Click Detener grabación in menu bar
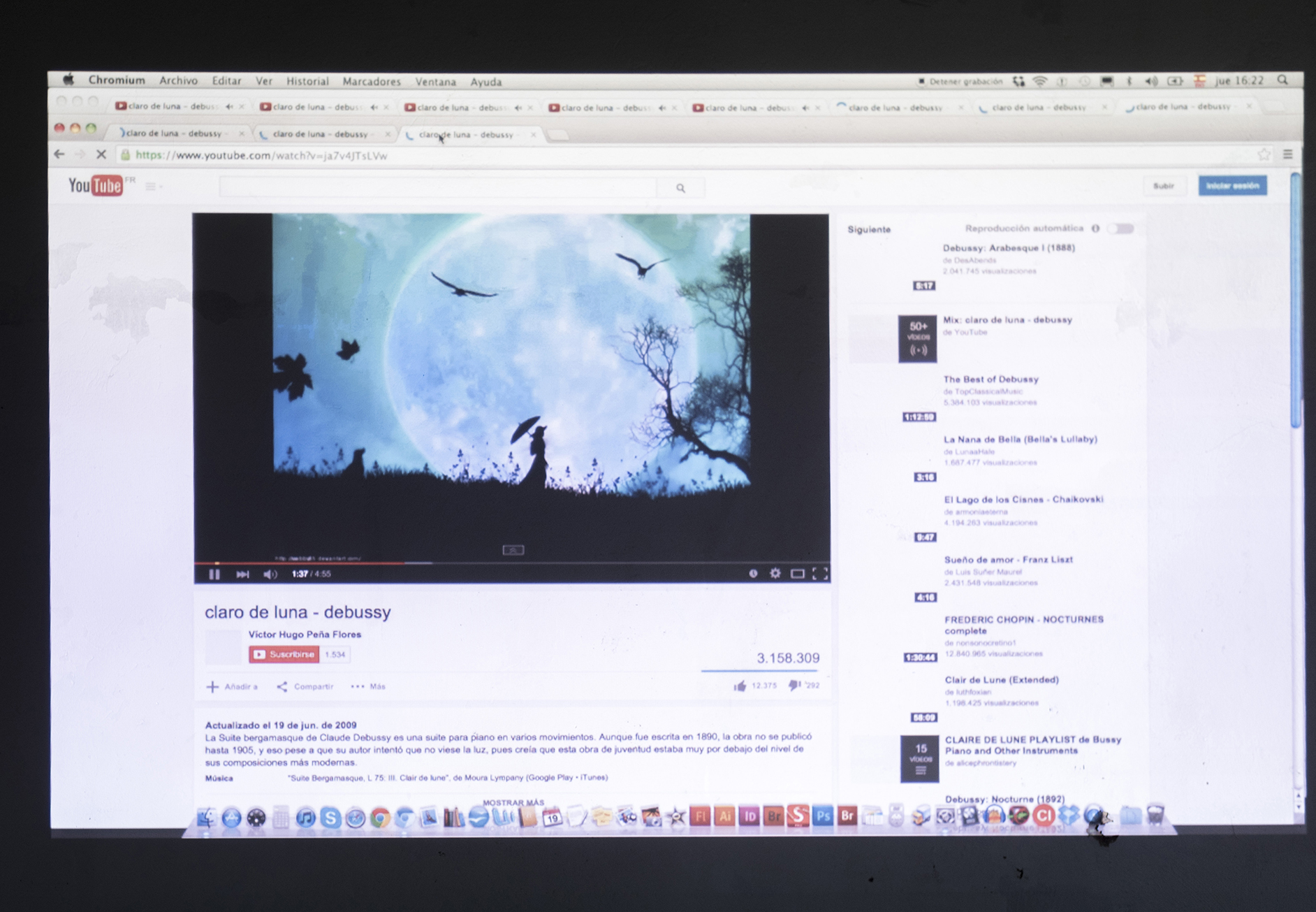This screenshot has height=912, width=1316. point(959,82)
